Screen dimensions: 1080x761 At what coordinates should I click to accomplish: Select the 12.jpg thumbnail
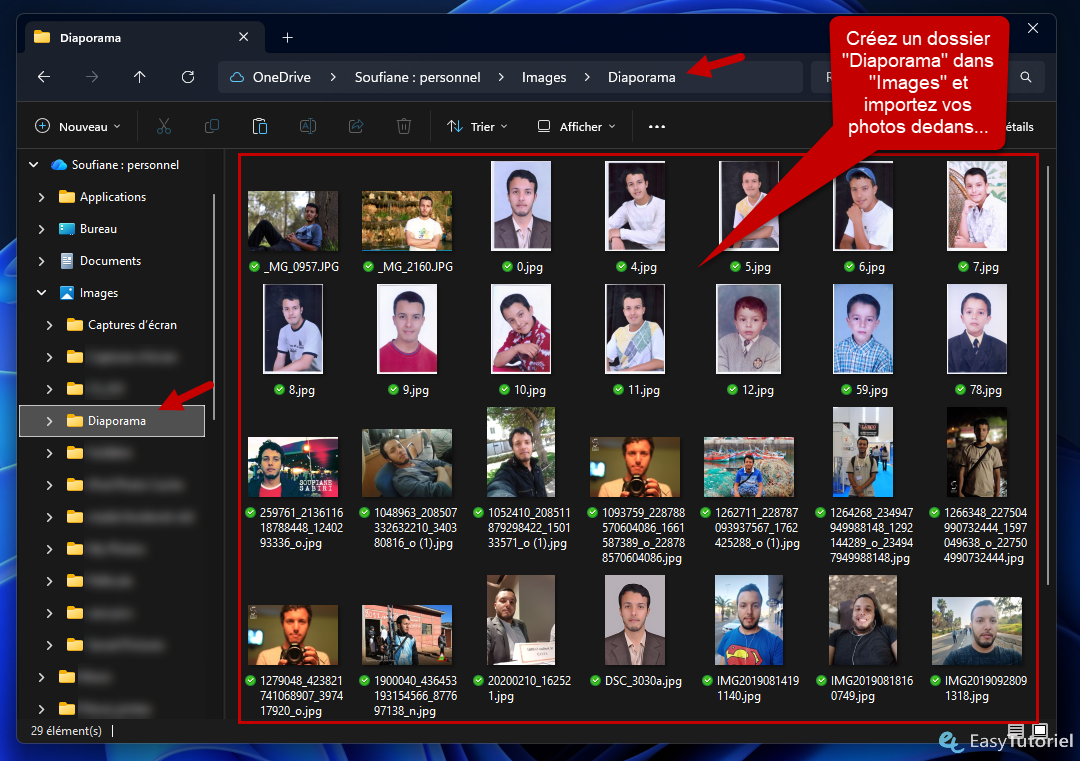tap(749, 329)
